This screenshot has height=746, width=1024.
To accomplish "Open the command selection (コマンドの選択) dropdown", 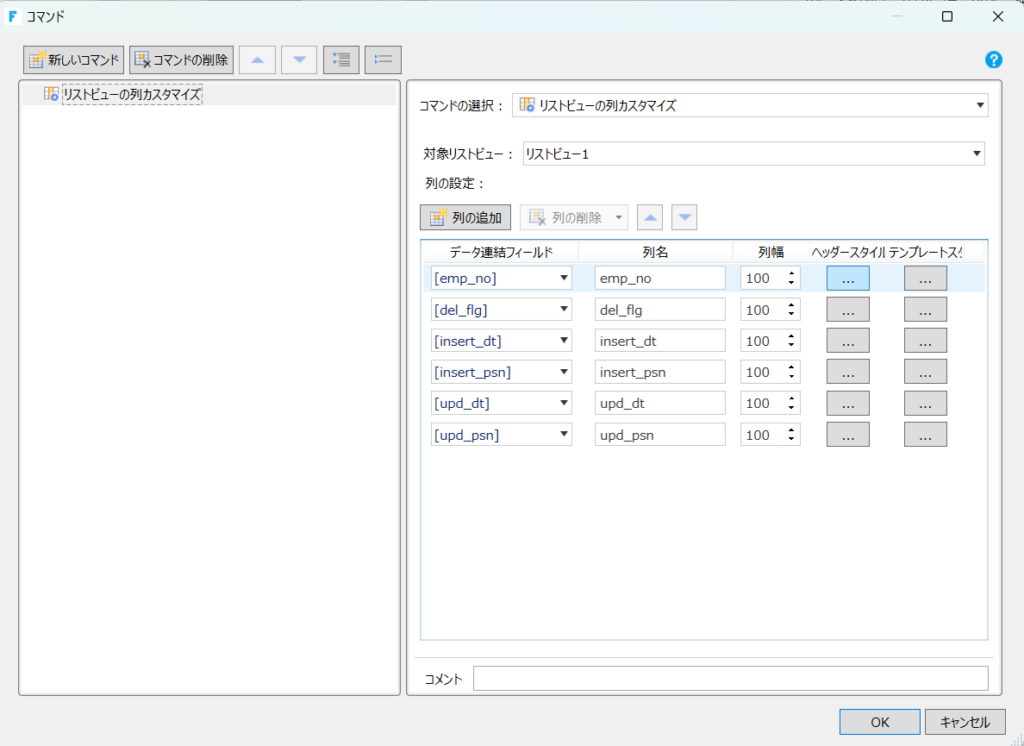I will [x=749, y=105].
